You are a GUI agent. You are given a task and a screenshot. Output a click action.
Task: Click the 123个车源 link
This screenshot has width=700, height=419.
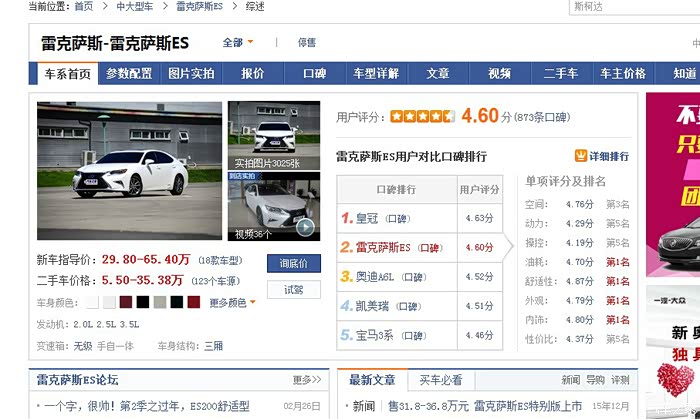point(216,281)
